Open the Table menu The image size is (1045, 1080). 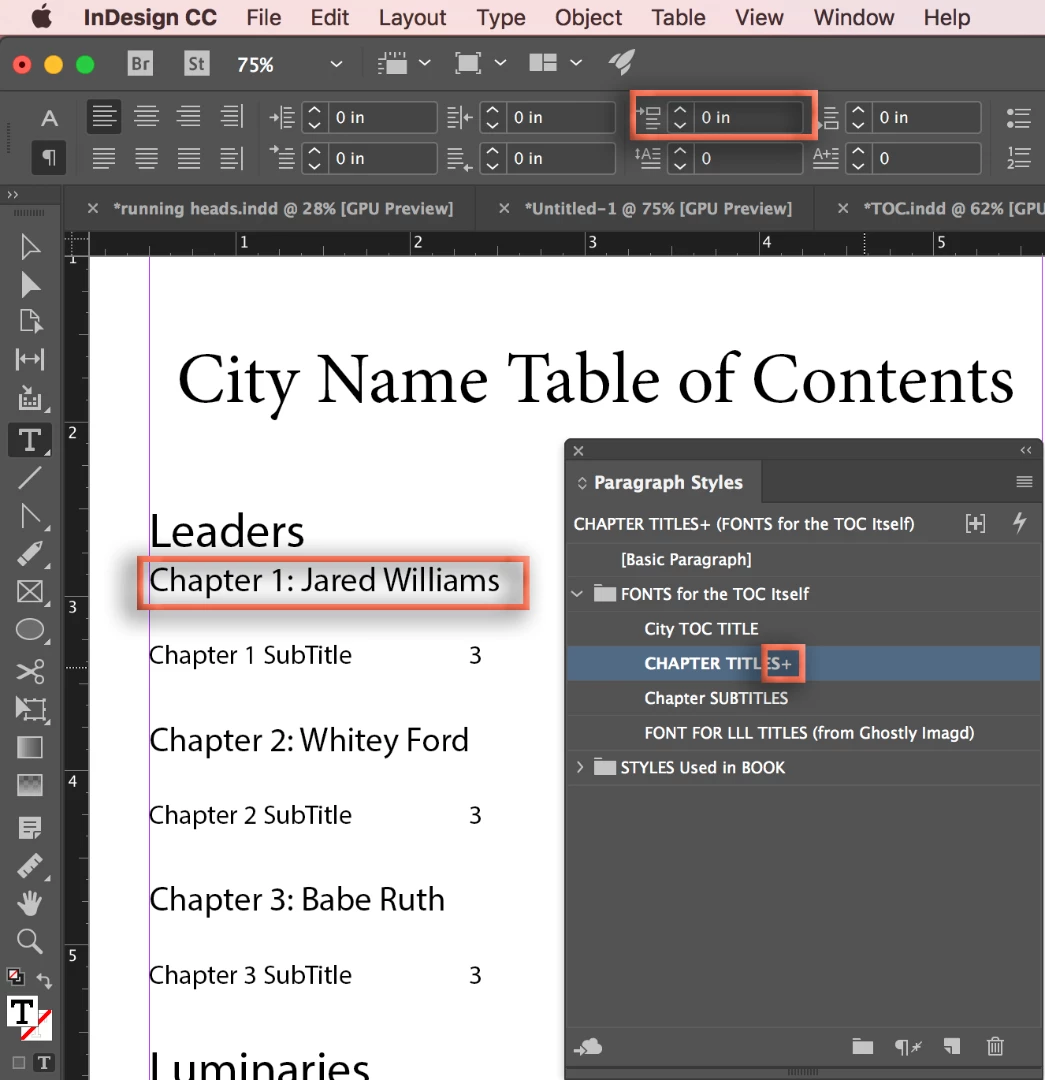679,17
